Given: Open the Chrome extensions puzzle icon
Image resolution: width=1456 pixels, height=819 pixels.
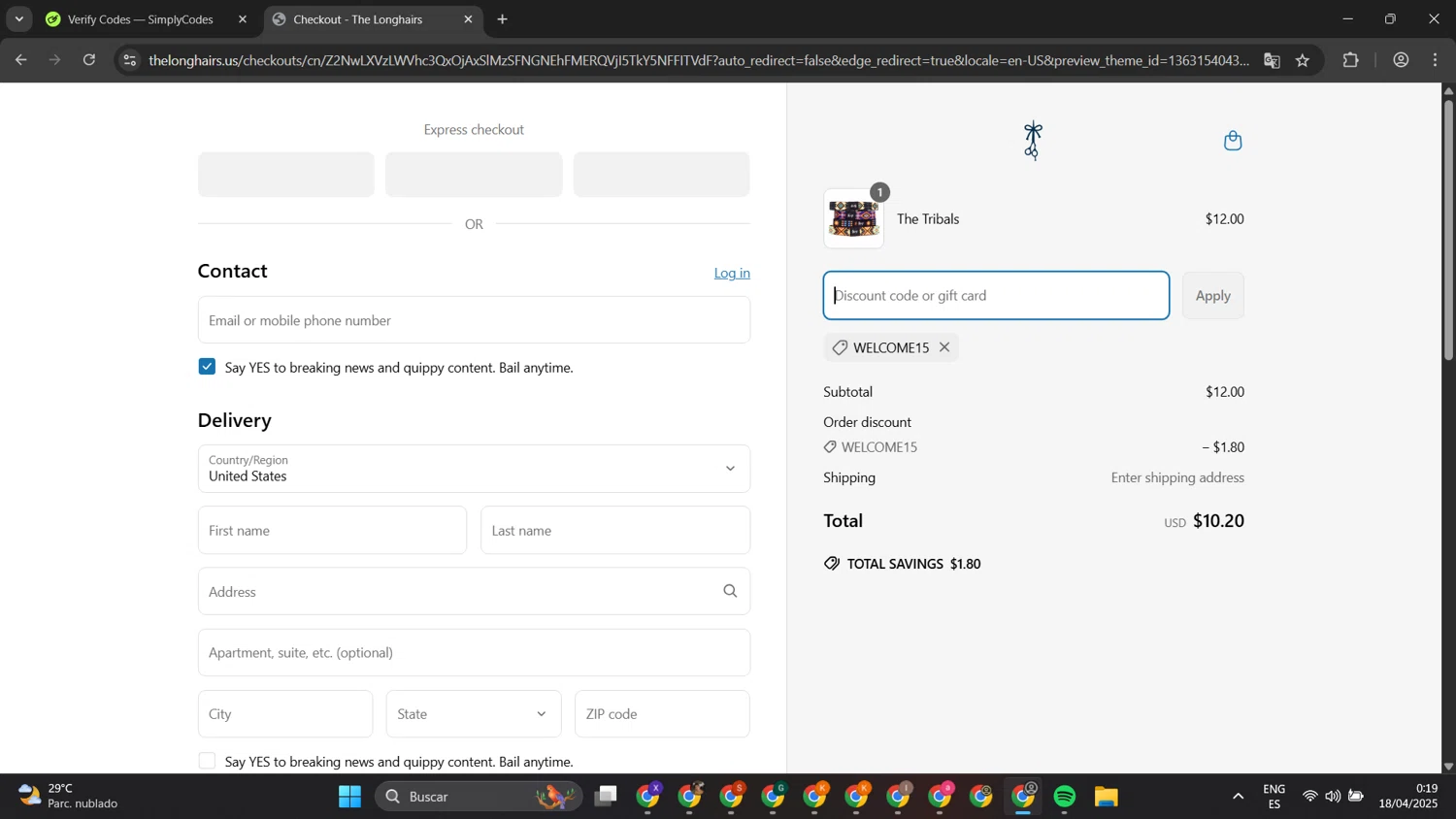Looking at the screenshot, I should 1350,60.
